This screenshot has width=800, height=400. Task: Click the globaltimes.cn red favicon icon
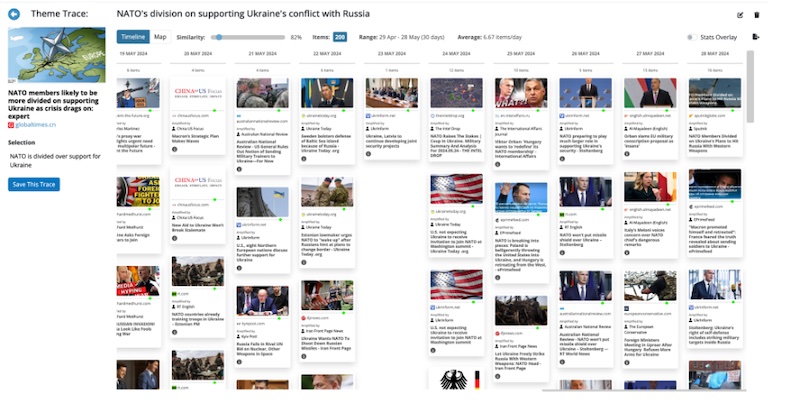[x=11, y=124]
